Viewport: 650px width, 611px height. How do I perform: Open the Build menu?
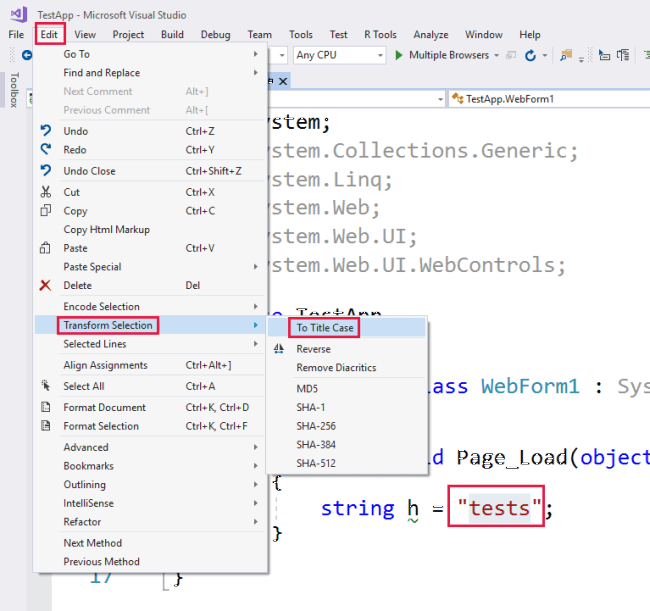172,34
